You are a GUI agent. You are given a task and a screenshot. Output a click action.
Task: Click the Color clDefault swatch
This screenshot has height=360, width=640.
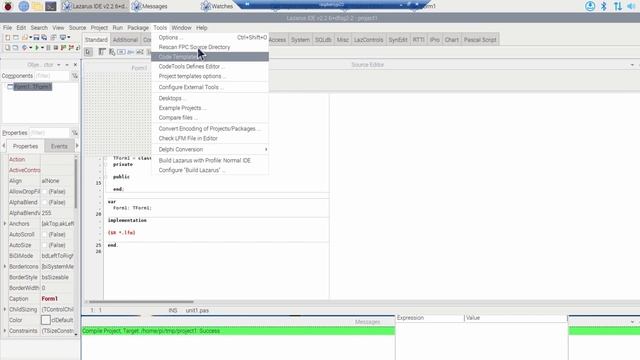(x=46, y=320)
